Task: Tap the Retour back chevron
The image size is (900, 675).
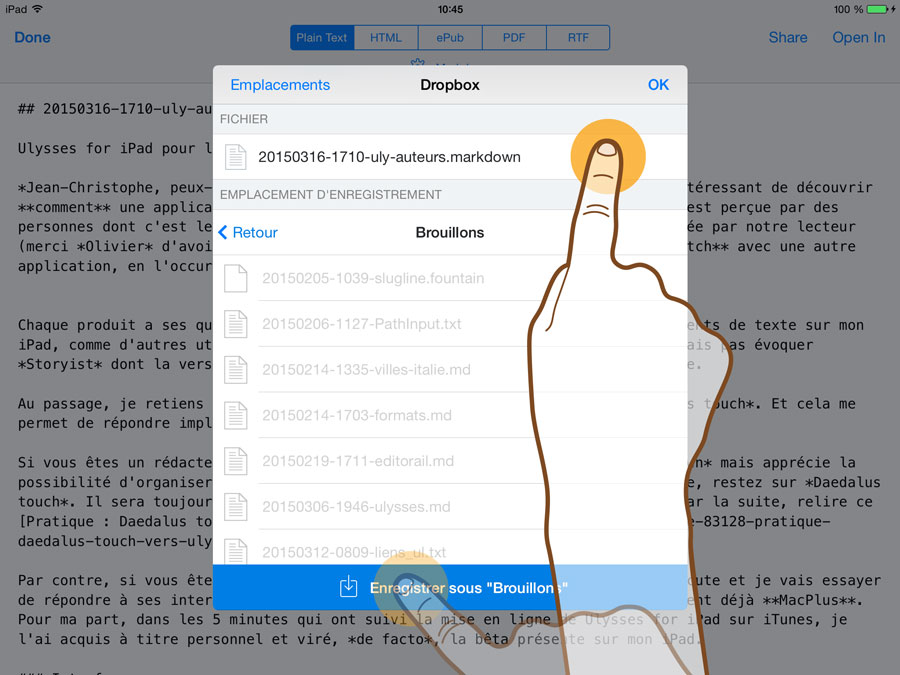Action: click(248, 232)
